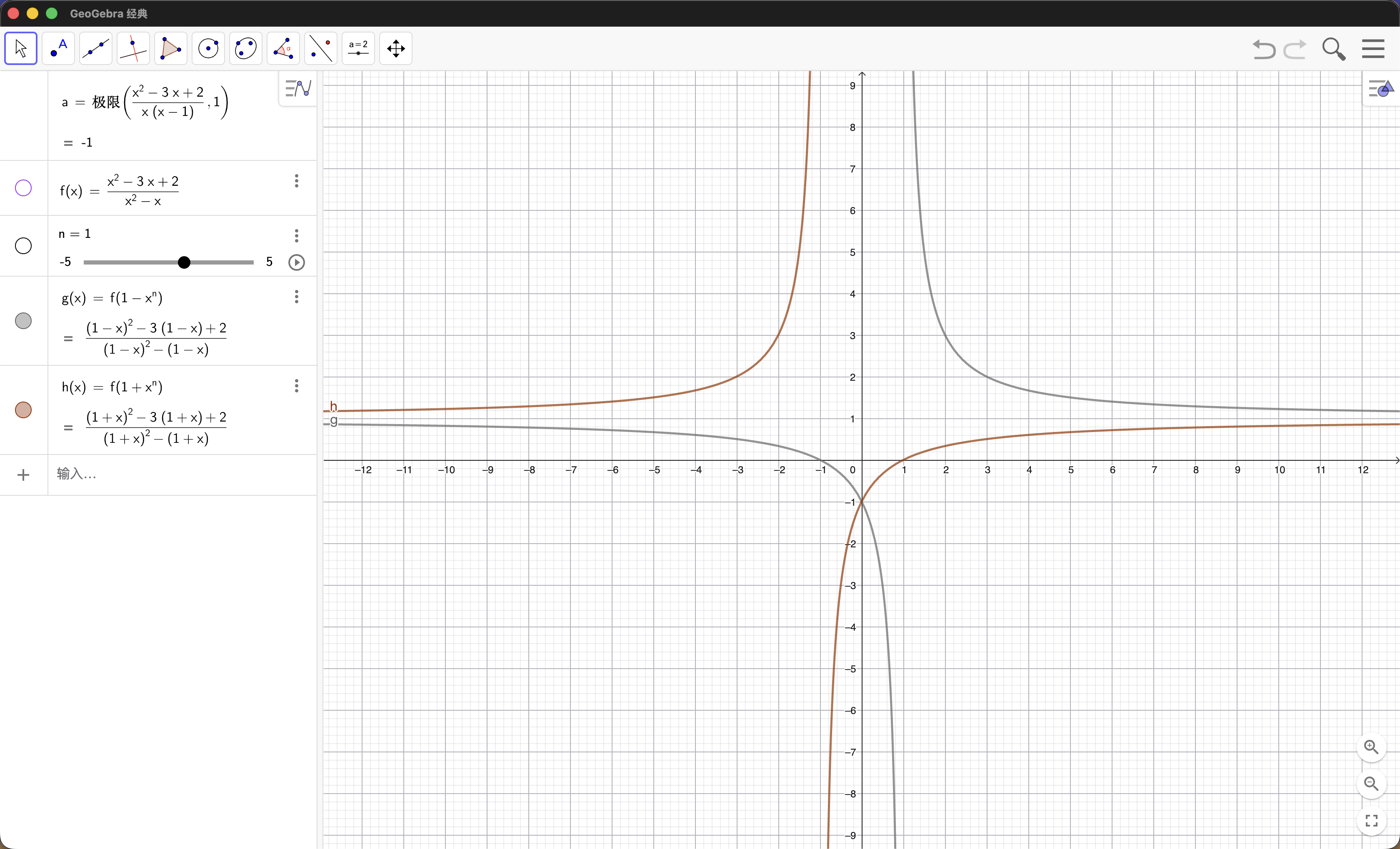Select the Slider tool in toolbar
This screenshot has height=849, width=1400.
tap(358, 48)
